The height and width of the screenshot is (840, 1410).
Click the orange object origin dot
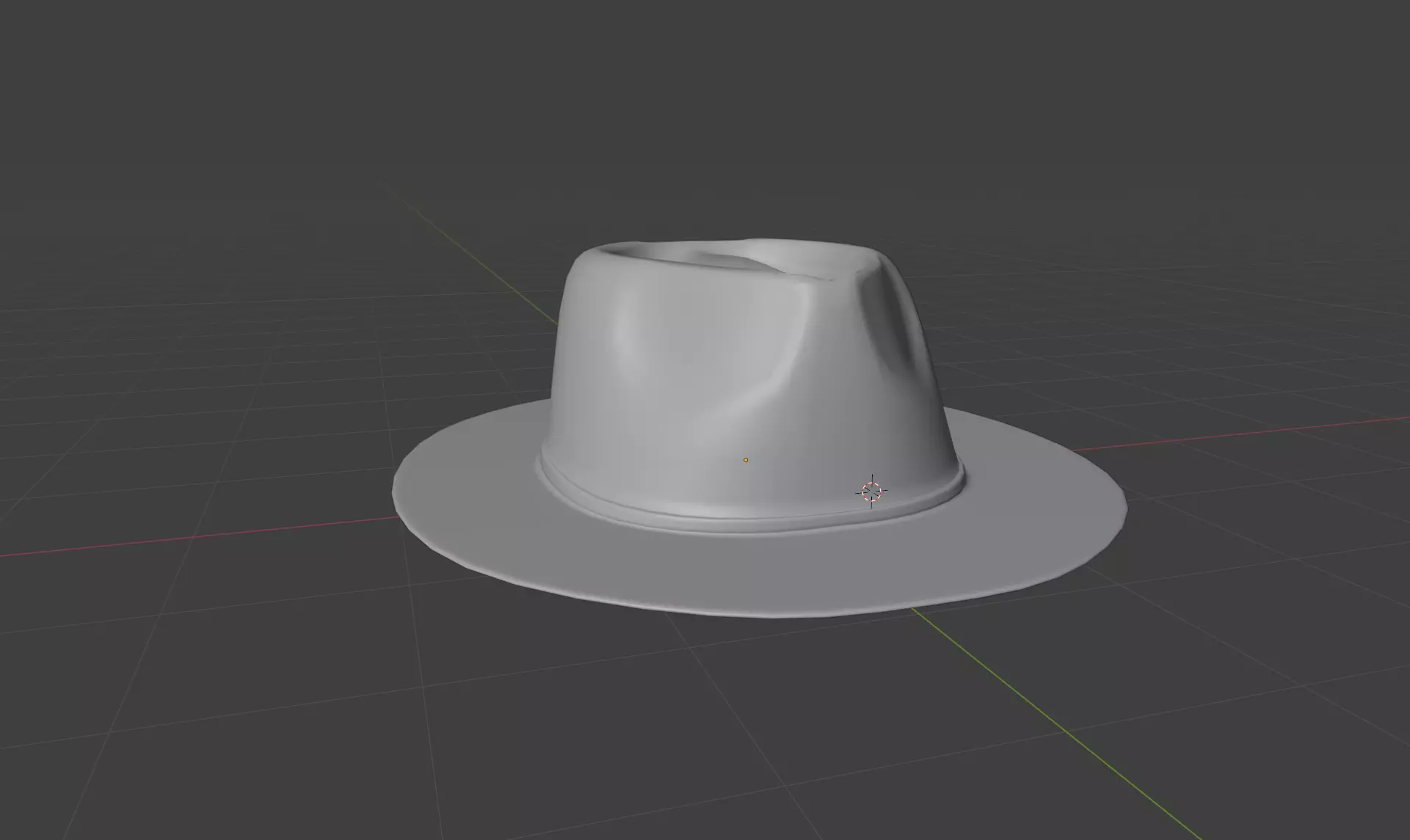pyautogui.click(x=746, y=460)
